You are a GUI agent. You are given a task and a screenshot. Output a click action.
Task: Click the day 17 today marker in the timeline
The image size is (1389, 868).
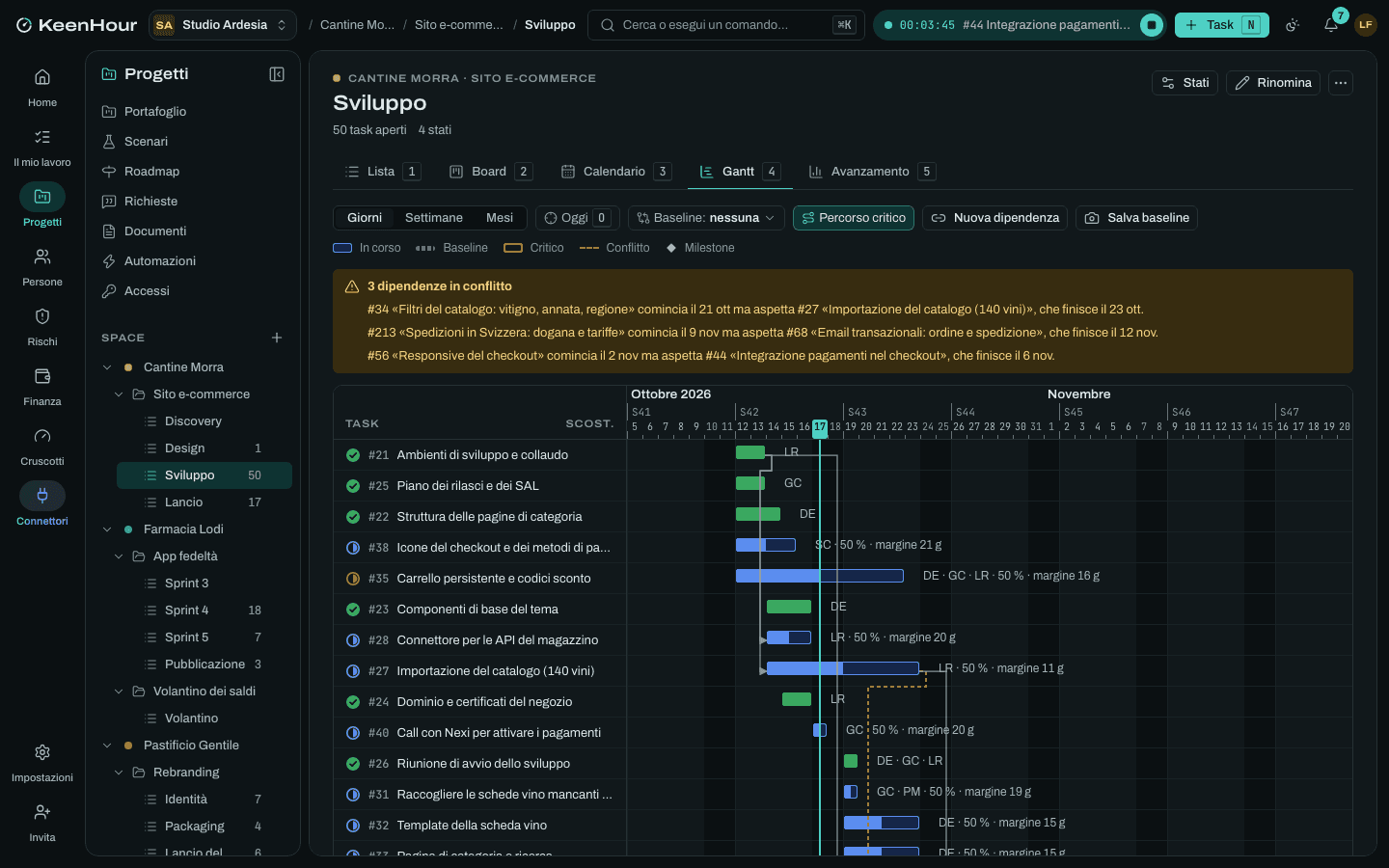(820, 427)
